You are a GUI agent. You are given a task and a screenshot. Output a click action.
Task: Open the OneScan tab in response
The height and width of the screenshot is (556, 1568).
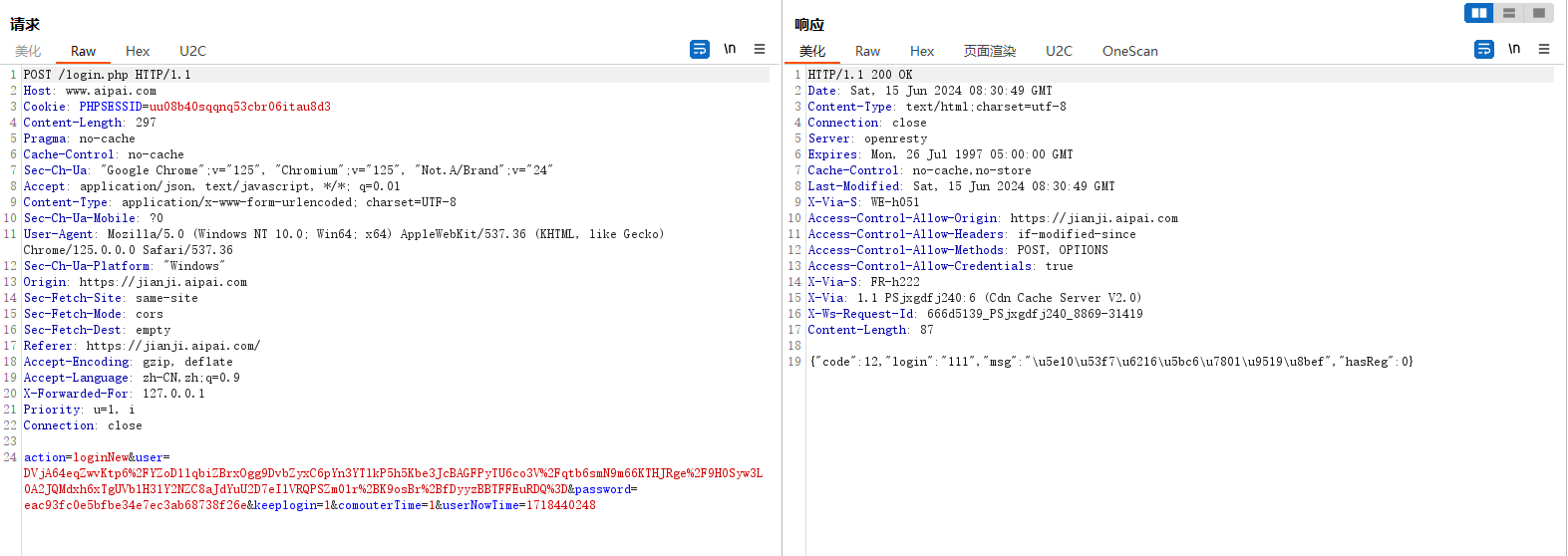tap(1129, 51)
